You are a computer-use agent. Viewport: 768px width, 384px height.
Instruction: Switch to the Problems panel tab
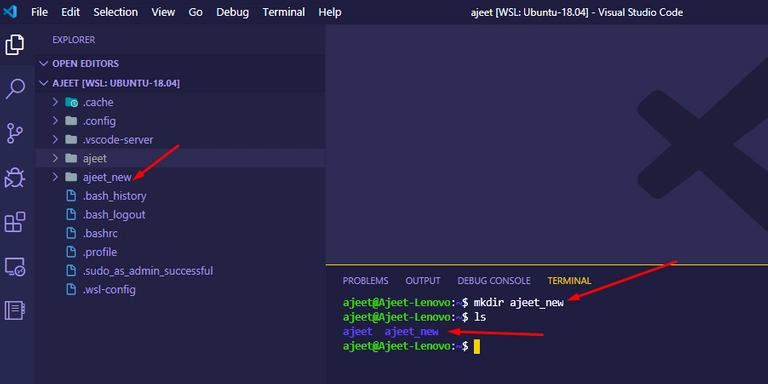click(365, 281)
